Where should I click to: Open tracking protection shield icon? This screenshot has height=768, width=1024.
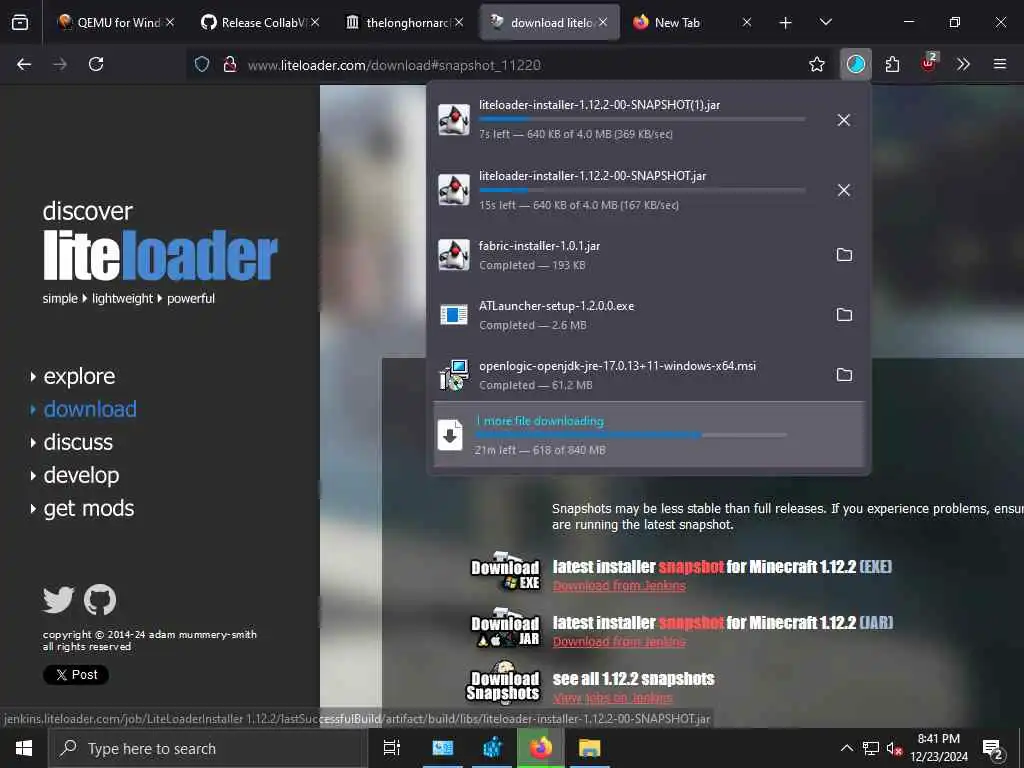[x=202, y=64]
